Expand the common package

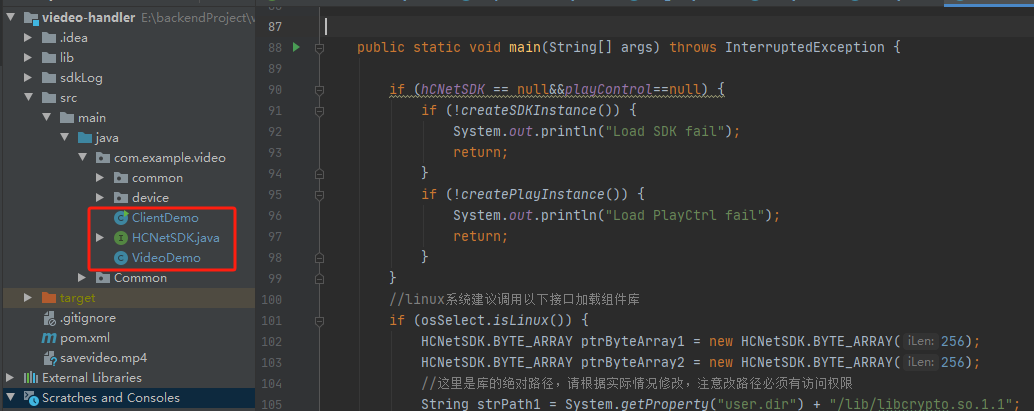pyautogui.click(x=100, y=177)
